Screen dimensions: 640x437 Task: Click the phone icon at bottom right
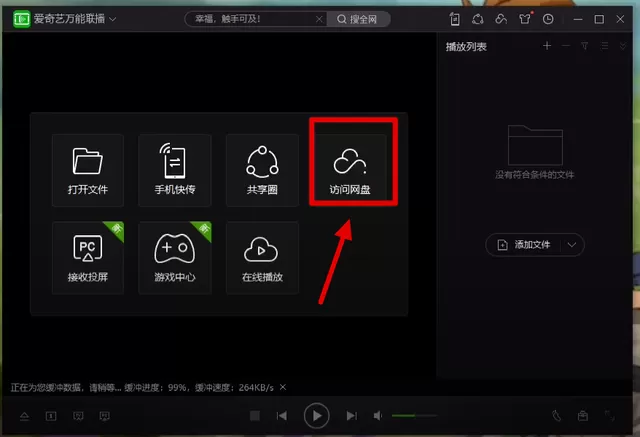[556, 416]
